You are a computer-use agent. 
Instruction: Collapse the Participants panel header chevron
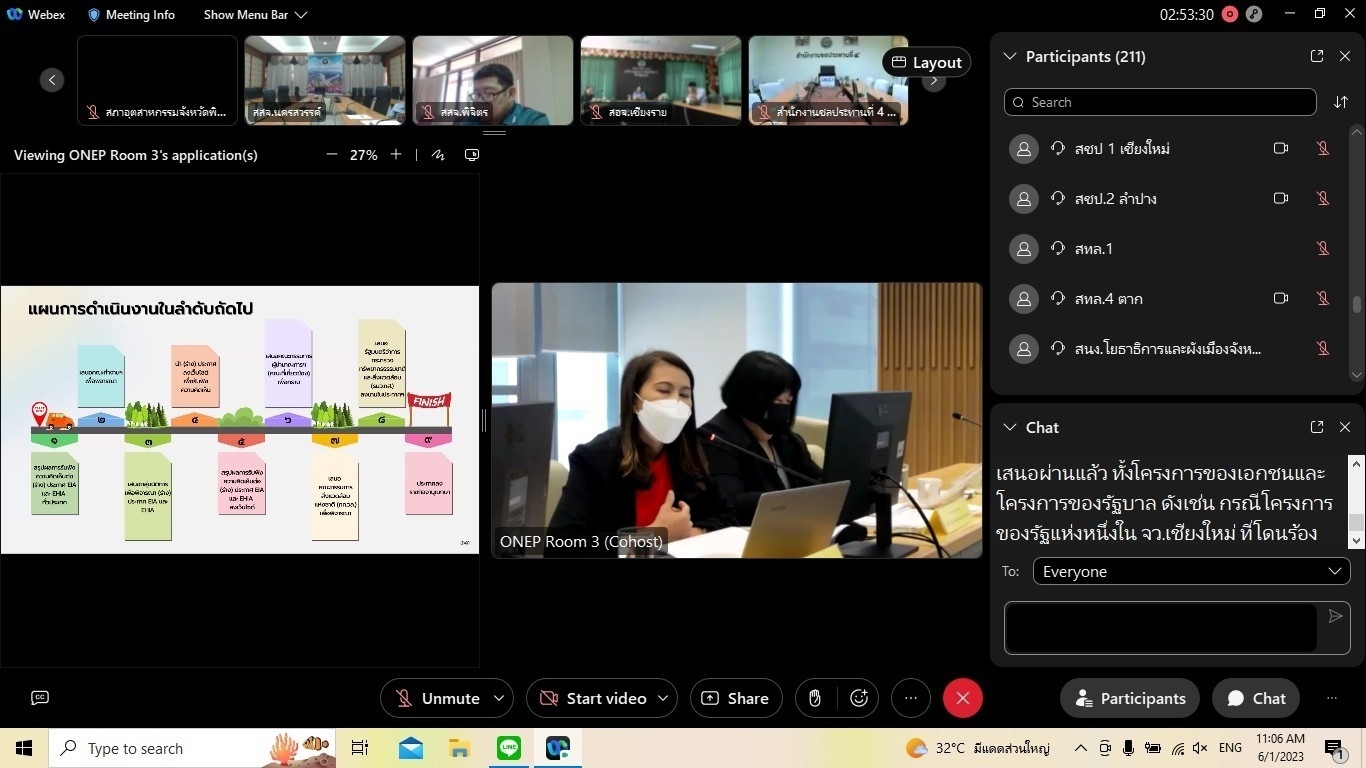point(1009,57)
